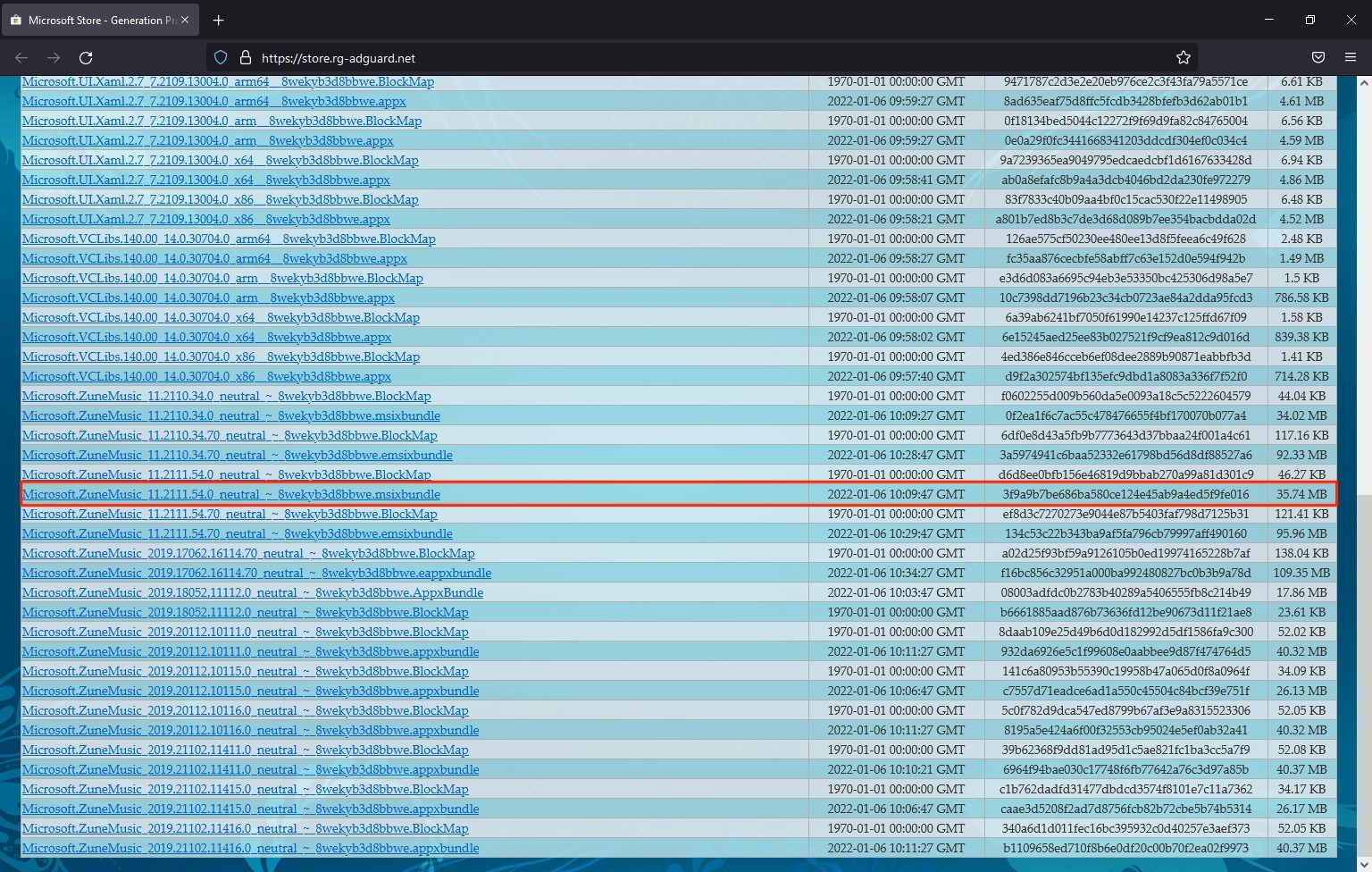
Task: Open UI.Xaml.2.7 arm BlockMap link
Action: [x=222, y=121]
